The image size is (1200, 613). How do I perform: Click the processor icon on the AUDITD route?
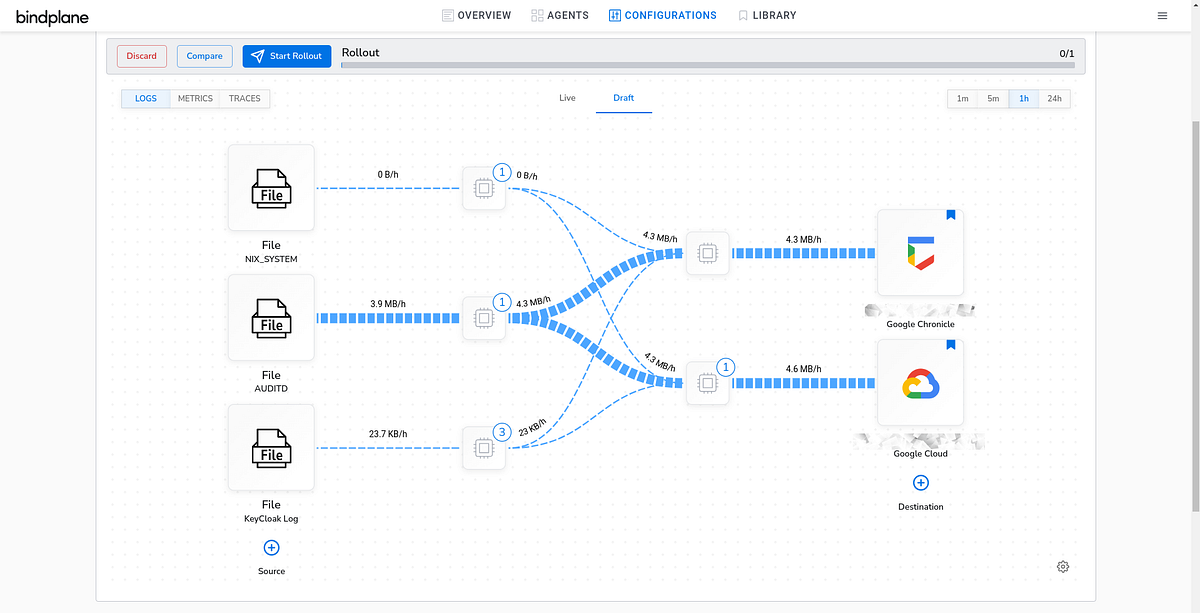(x=484, y=318)
